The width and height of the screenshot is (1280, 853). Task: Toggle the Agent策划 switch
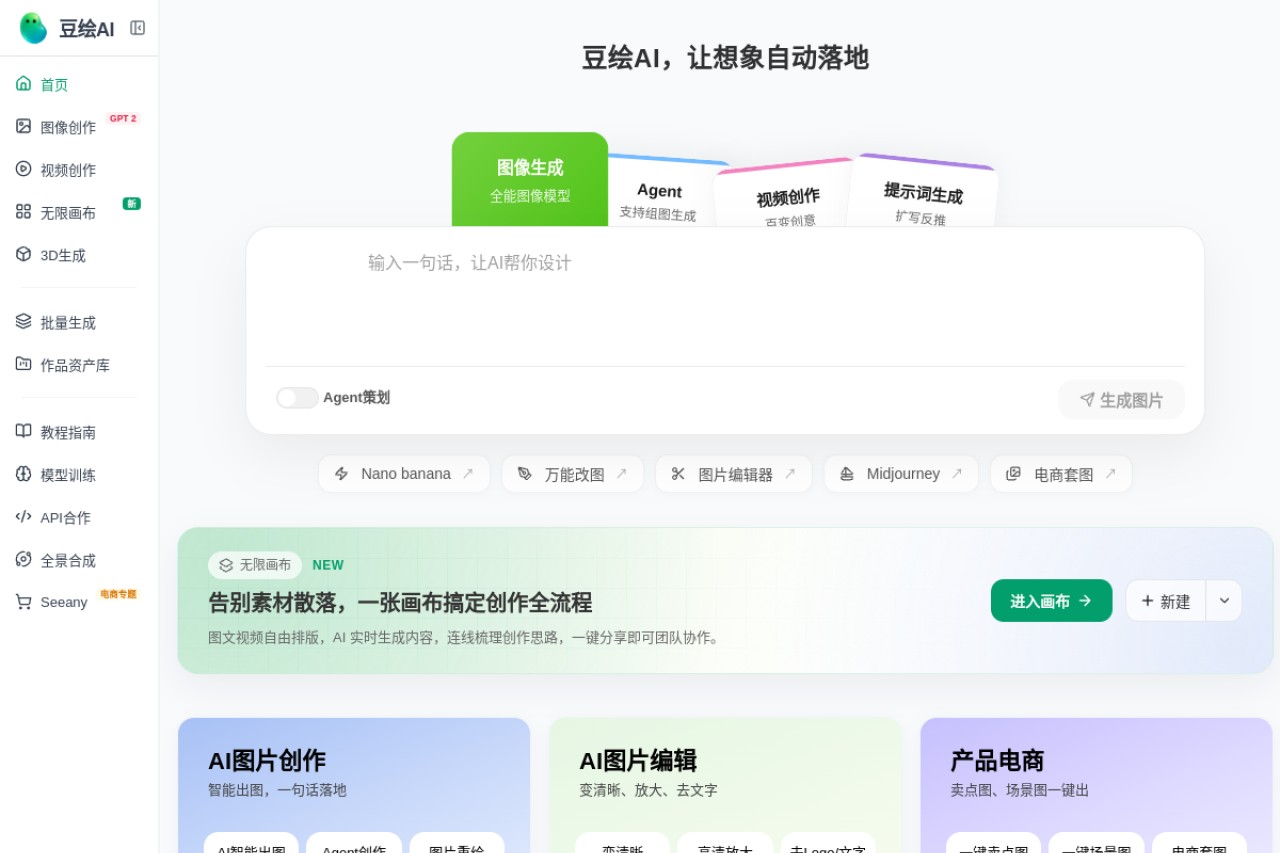pos(297,398)
